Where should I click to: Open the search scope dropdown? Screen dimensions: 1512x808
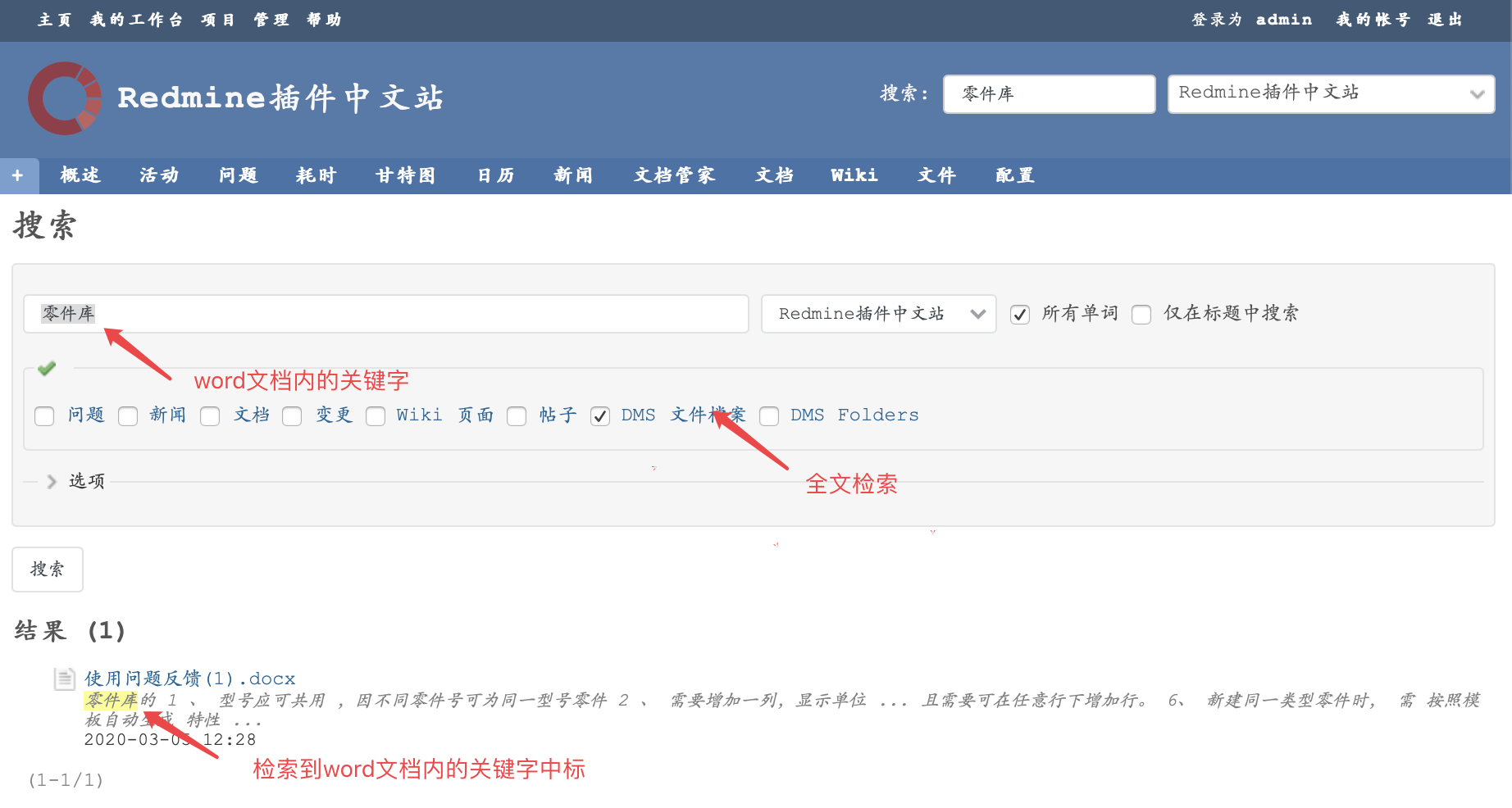click(x=879, y=314)
